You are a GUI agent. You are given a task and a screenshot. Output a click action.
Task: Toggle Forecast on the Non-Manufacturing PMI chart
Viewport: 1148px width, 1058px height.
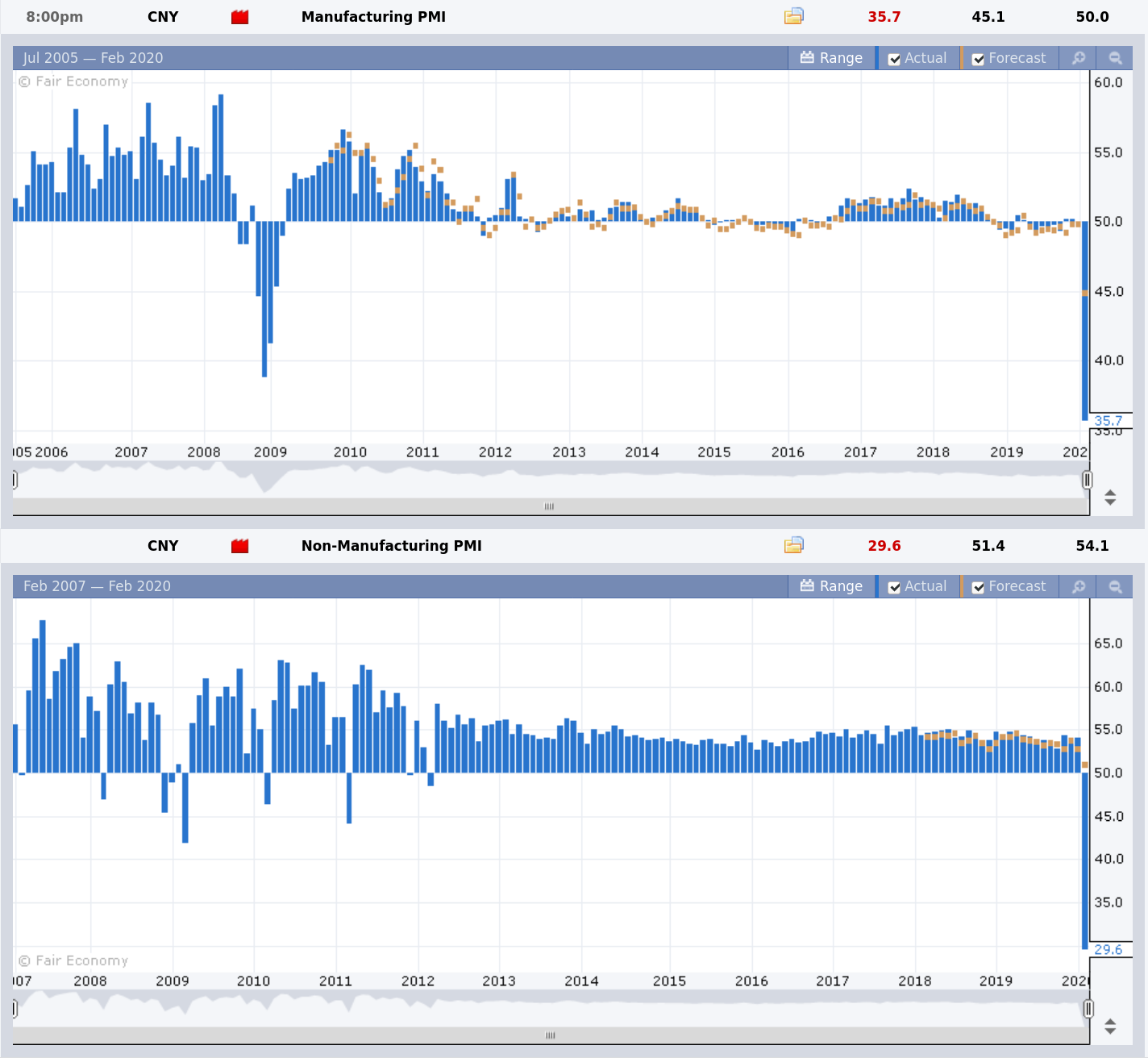click(978, 587)
